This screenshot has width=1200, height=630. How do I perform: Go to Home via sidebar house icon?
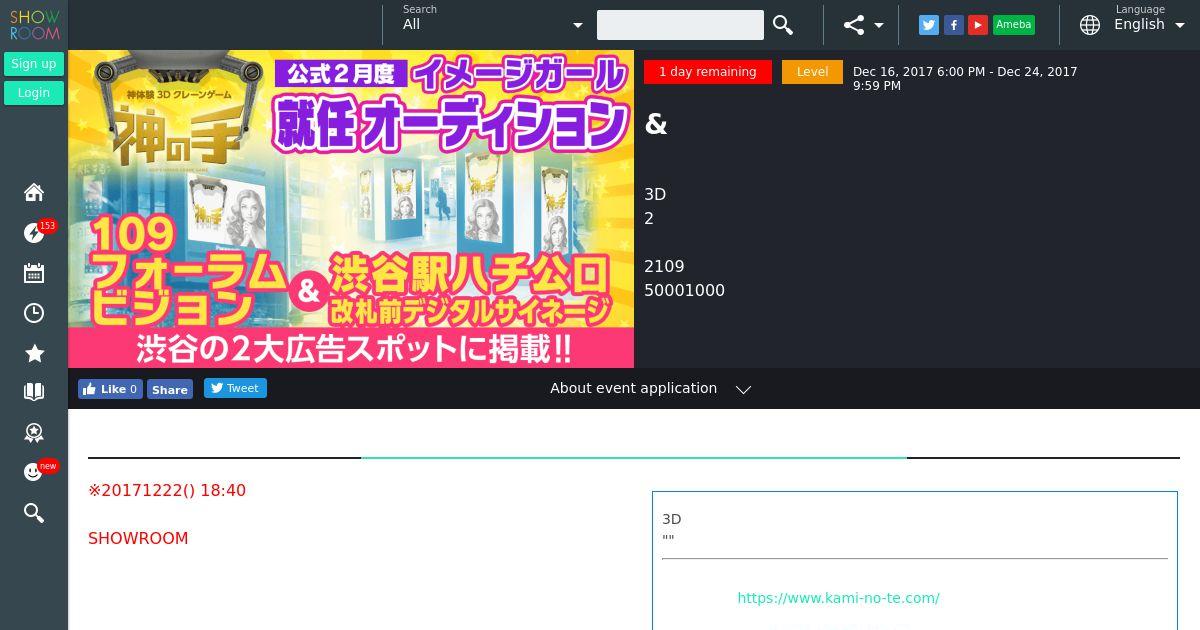tap(34, 192)
